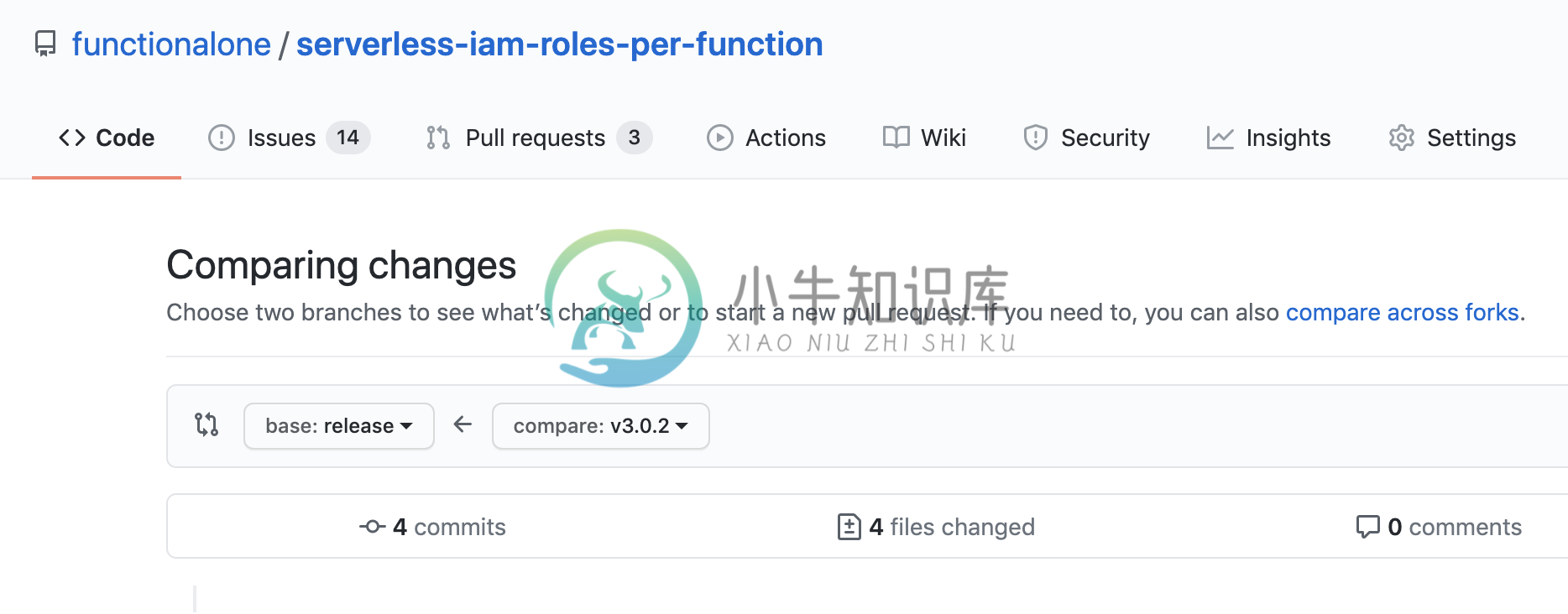
Task: View the 4 files changed section
Action: (x=936, y=527)
